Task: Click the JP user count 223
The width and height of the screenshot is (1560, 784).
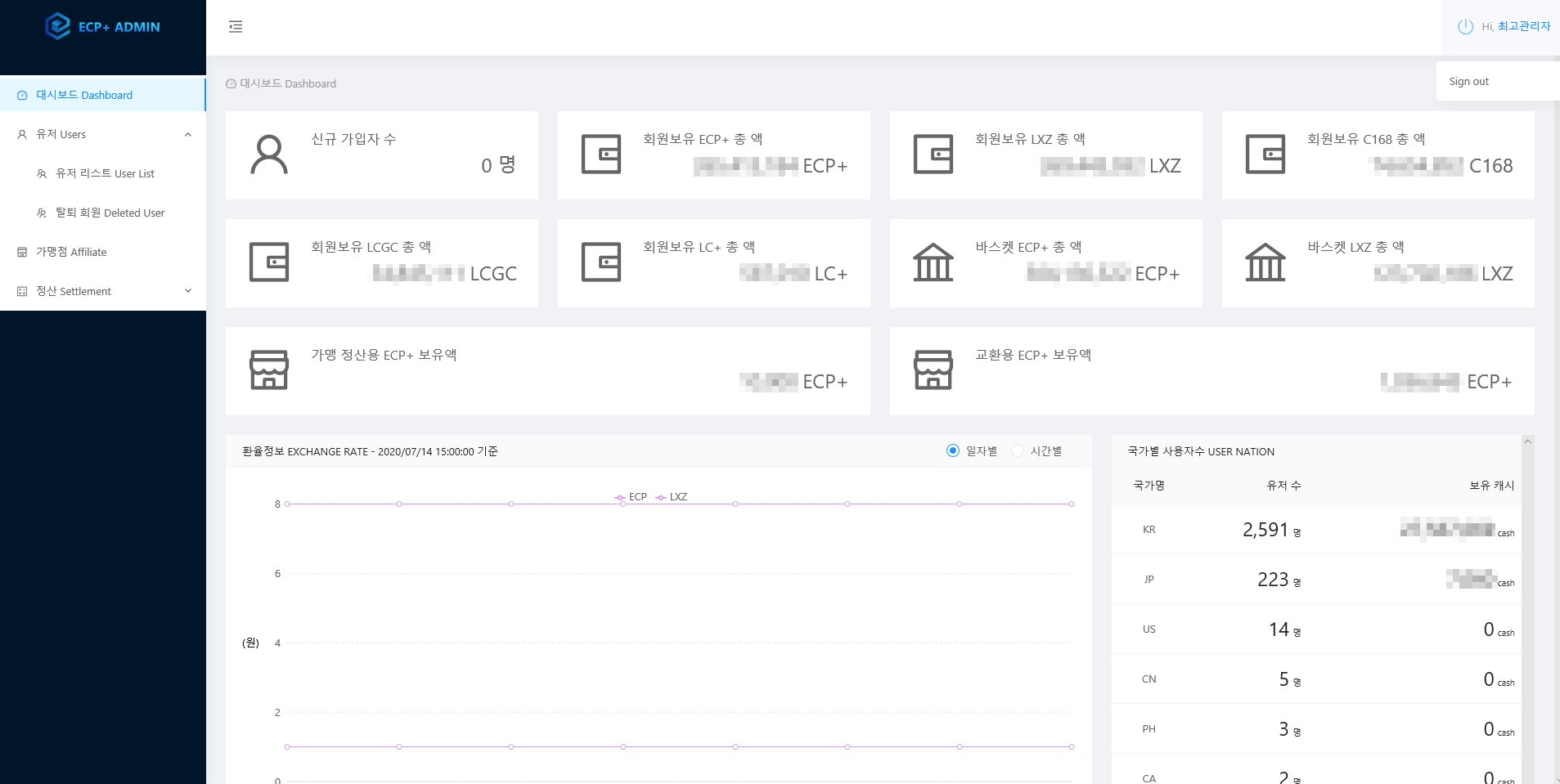Action: point(1273,580)
